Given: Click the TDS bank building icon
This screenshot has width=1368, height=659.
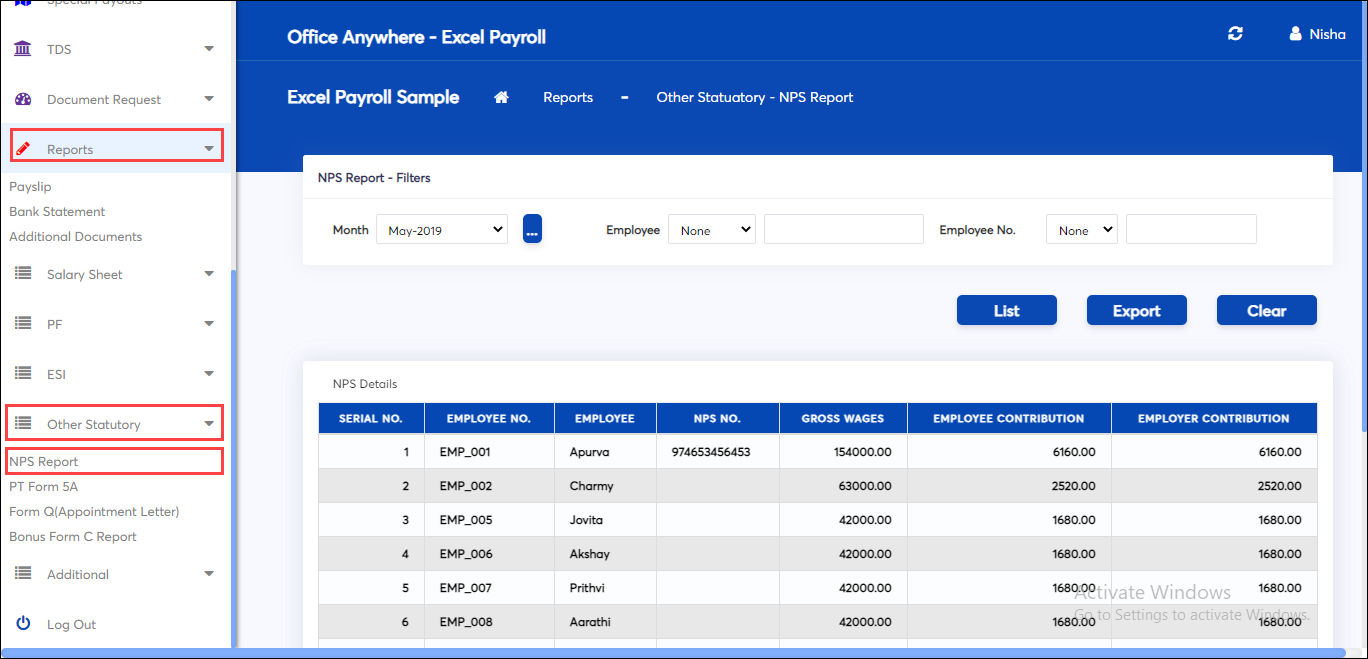Looking at the screenshot, I should click(x=23, y=48).
